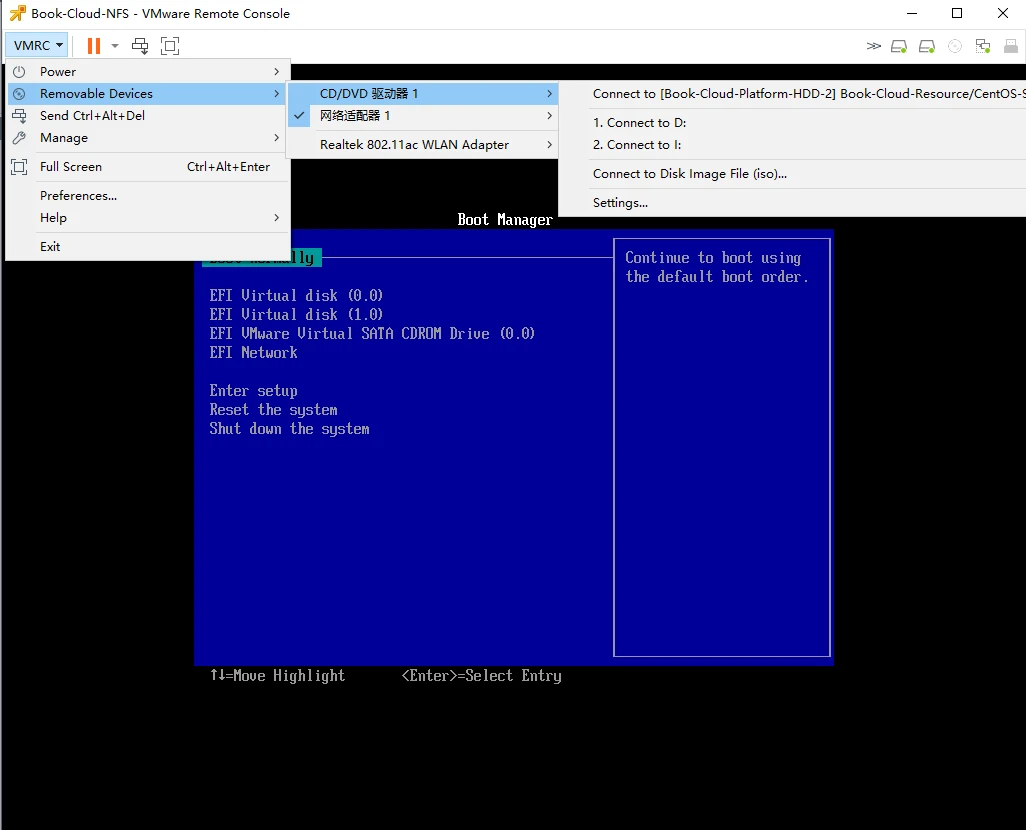
Task: Minimize the VMware Remote Console window
Action: (911, 13)
